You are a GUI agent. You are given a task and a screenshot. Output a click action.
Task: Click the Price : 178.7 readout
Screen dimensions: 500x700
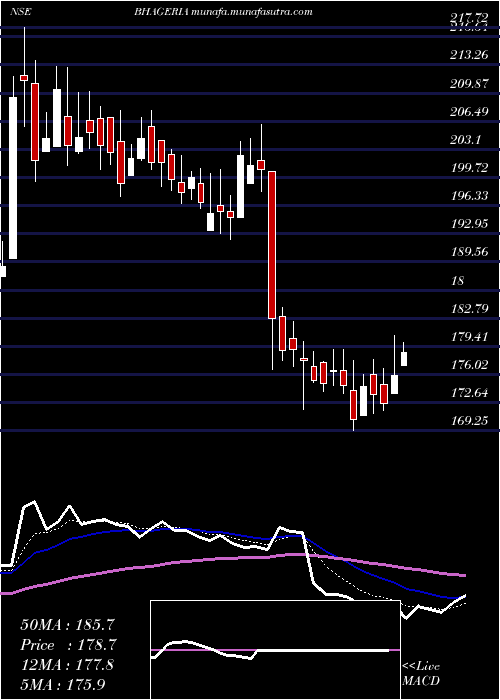click(x=68, y=645)
